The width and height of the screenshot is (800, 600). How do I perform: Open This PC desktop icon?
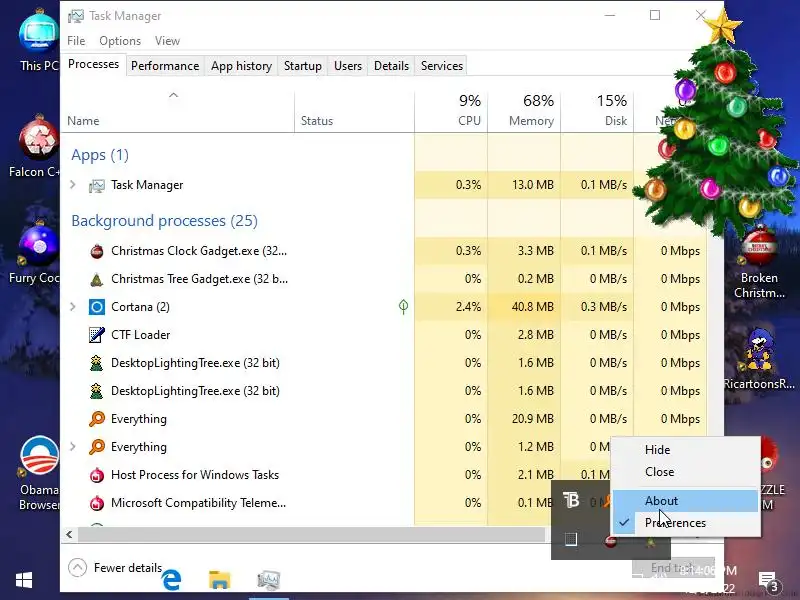pos(38,38)
